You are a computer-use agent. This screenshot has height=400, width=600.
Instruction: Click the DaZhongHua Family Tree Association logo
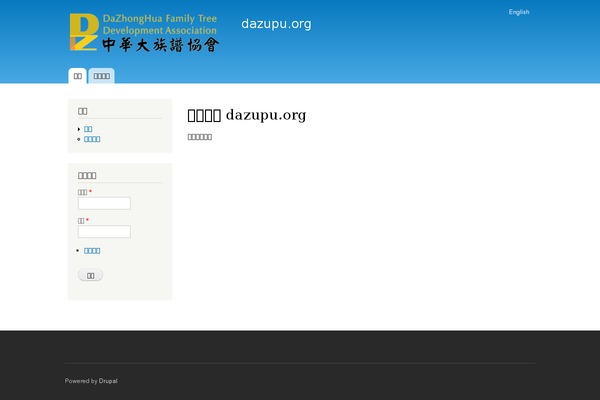tap(144, 33)
